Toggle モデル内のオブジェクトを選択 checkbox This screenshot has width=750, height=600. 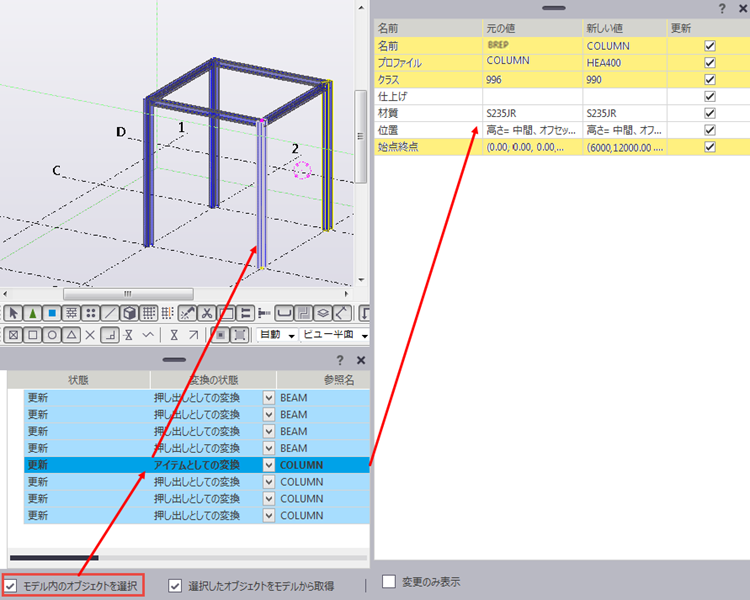[x=11, y=585]
